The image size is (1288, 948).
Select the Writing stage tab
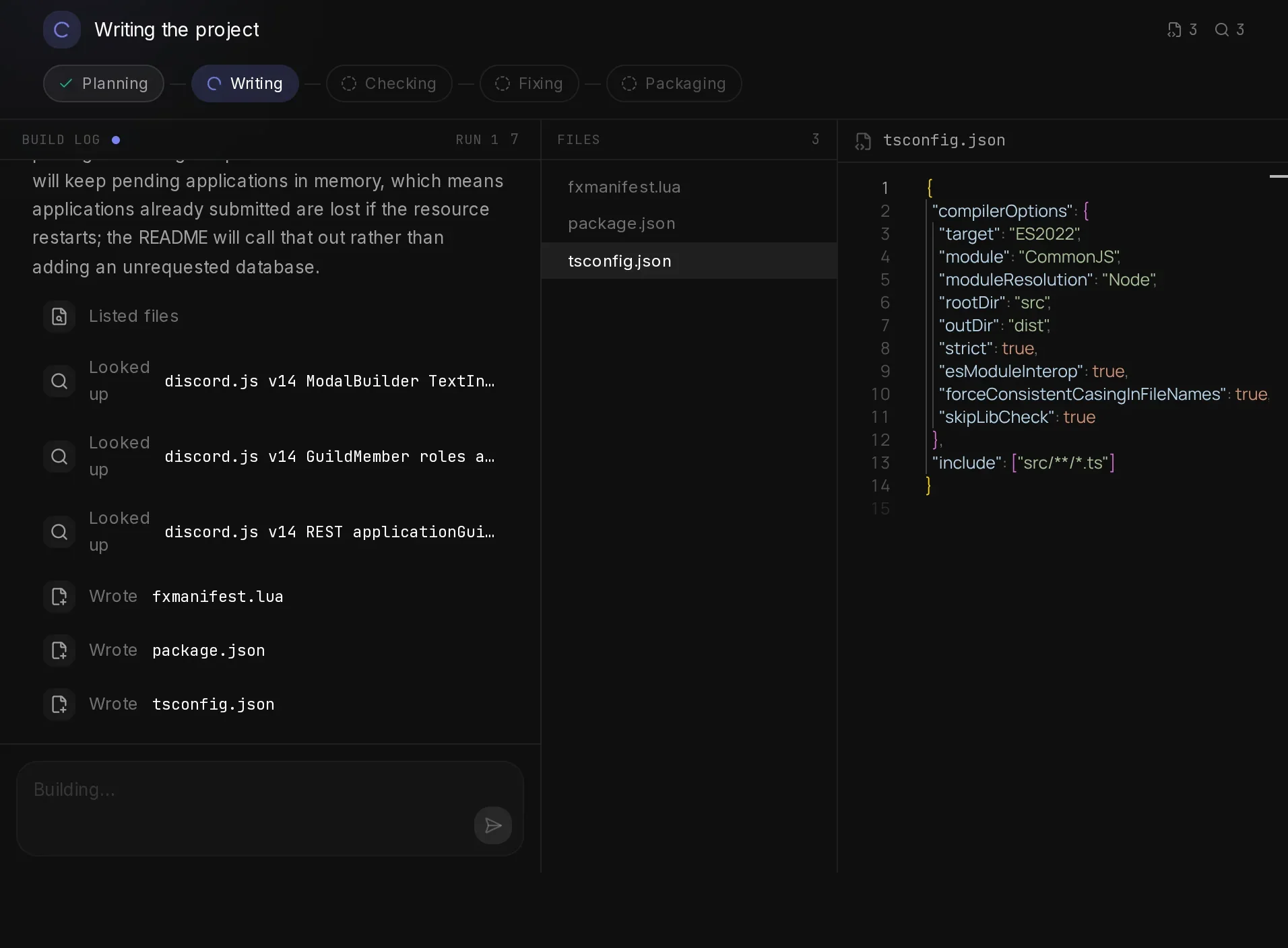coord(245,83)
